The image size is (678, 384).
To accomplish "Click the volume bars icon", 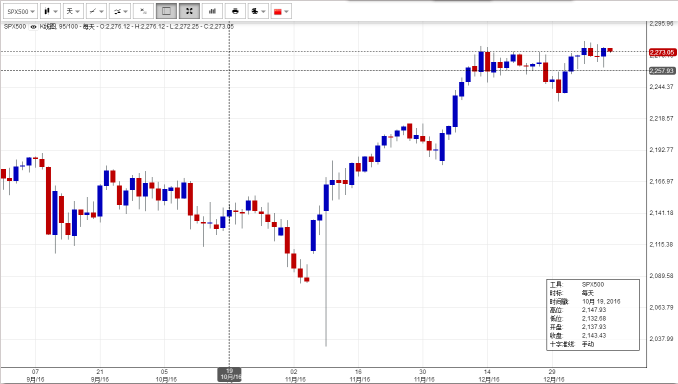I will pos(212,11).
